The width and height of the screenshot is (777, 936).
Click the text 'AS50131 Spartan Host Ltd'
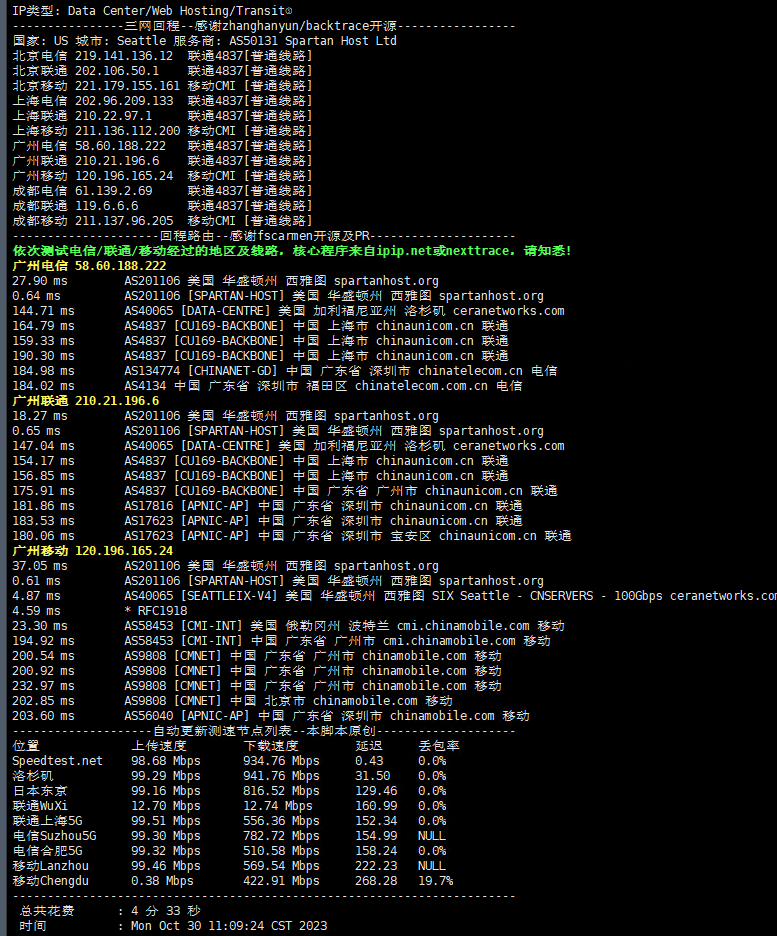[313, 41]
